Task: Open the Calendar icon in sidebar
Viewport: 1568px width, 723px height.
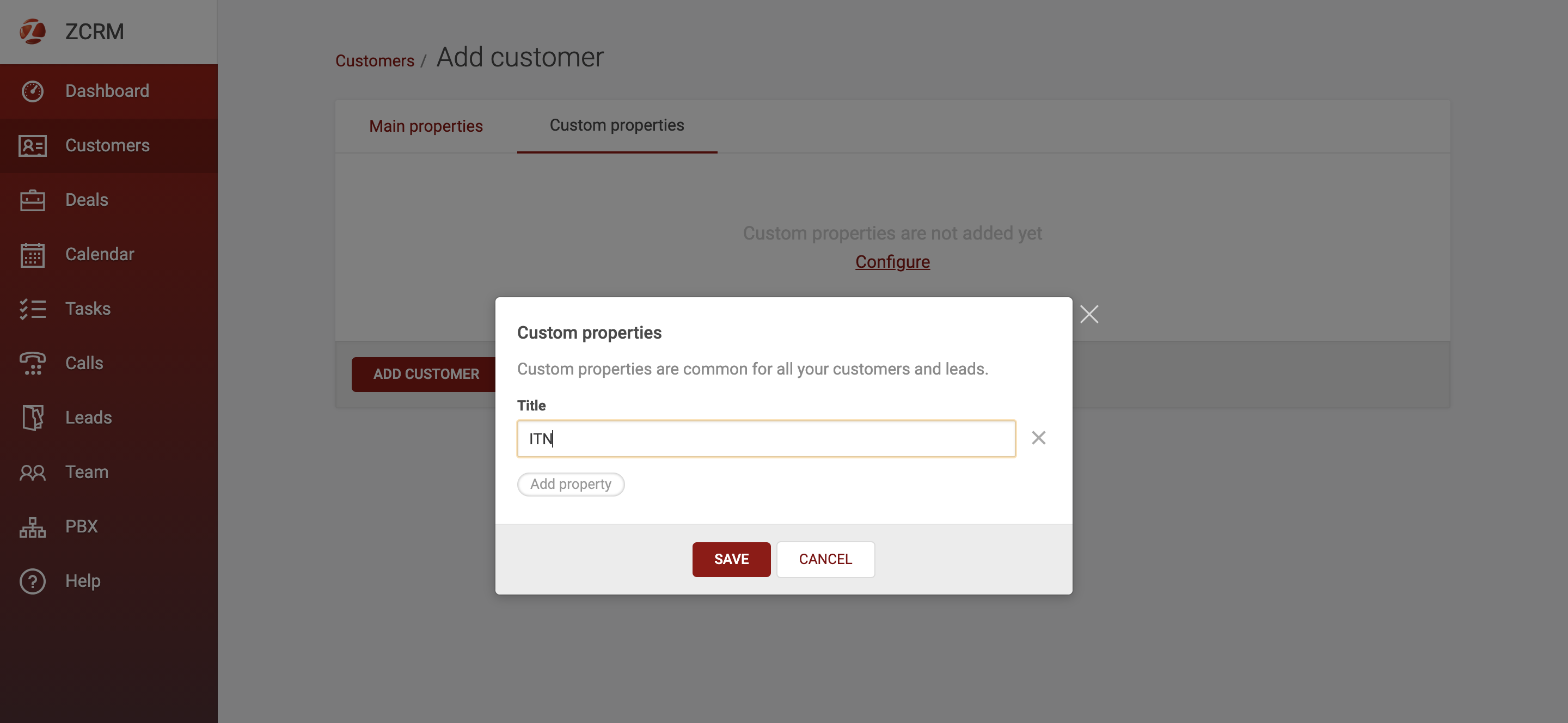Action: [x=32, y=254]
